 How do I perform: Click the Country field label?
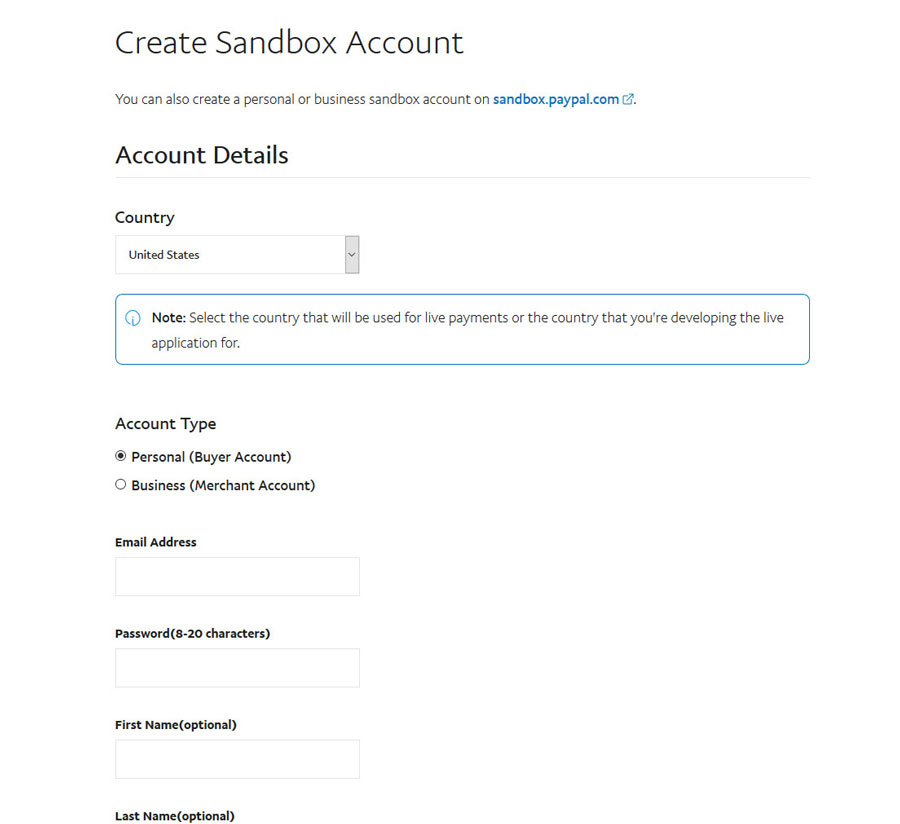pos(145,218)
